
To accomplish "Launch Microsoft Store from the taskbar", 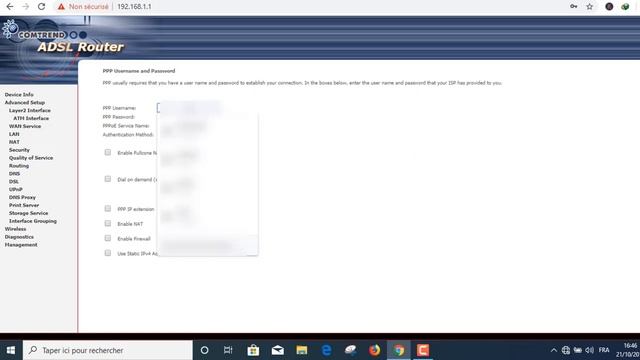I will pyautogui.click(x=253, y=350).
